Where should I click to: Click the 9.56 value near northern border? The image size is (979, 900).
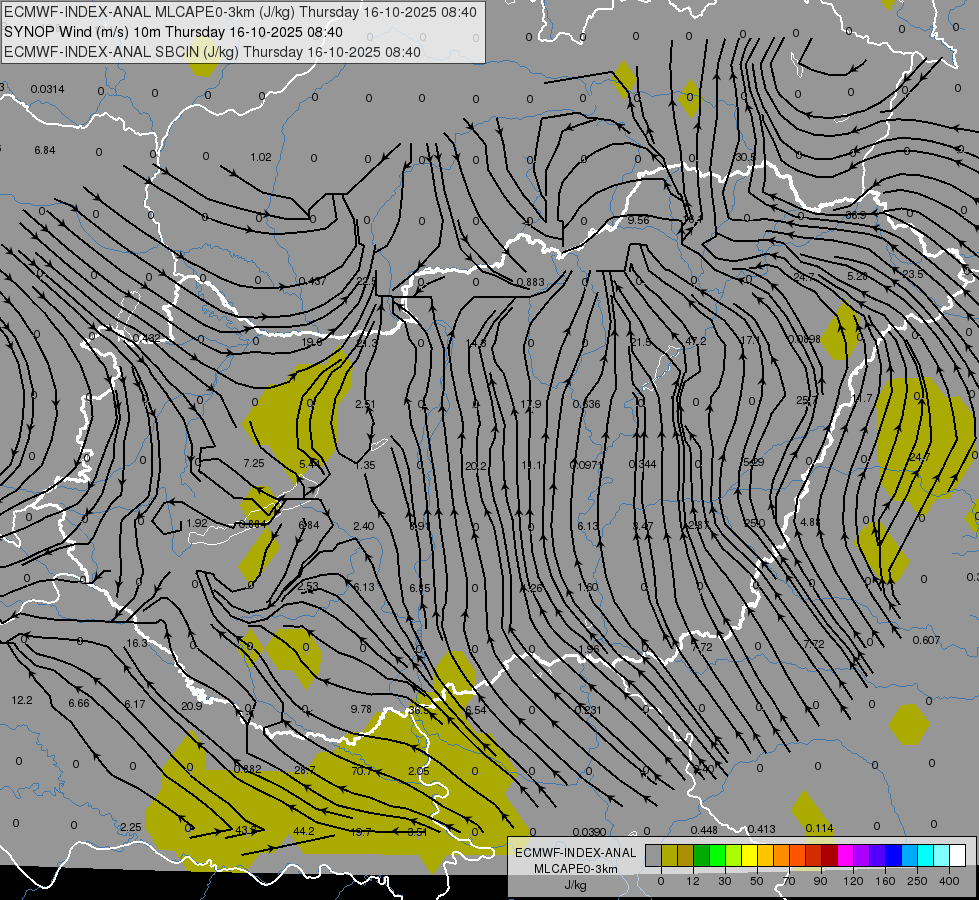[x=638, y=220]
